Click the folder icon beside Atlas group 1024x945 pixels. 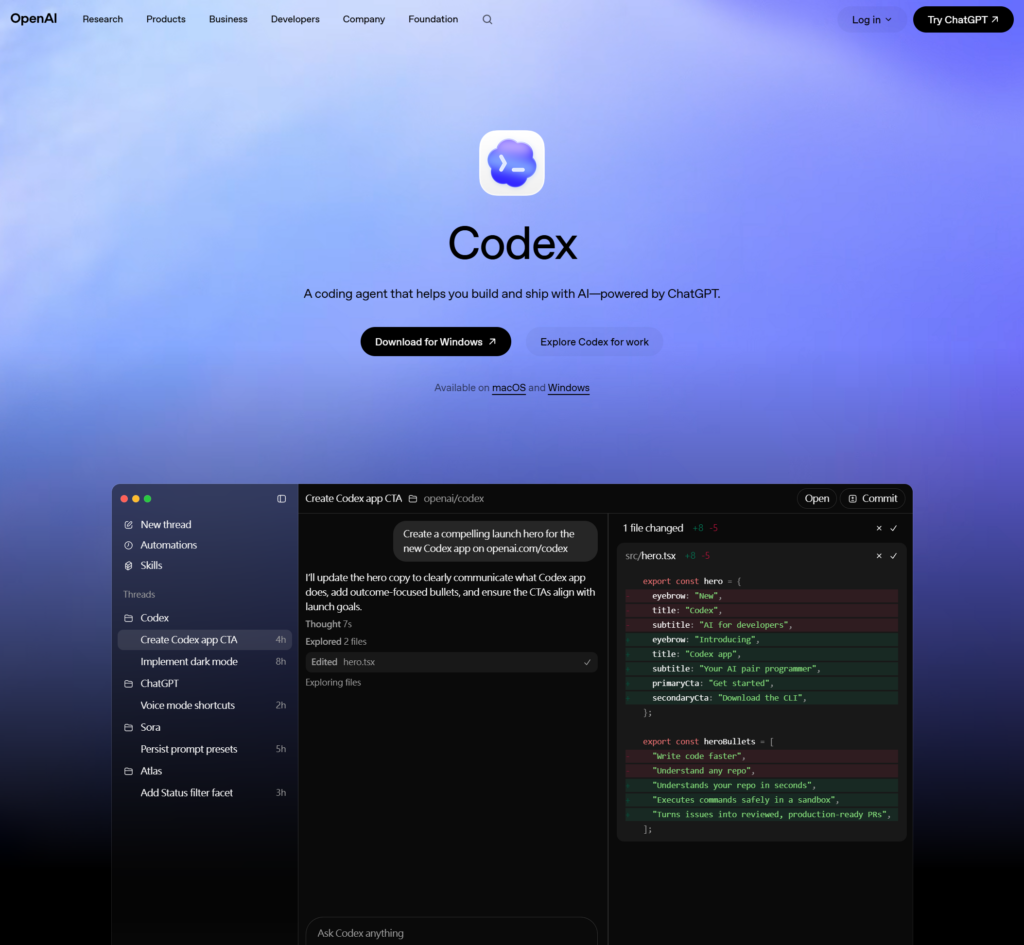coord(129,771)
